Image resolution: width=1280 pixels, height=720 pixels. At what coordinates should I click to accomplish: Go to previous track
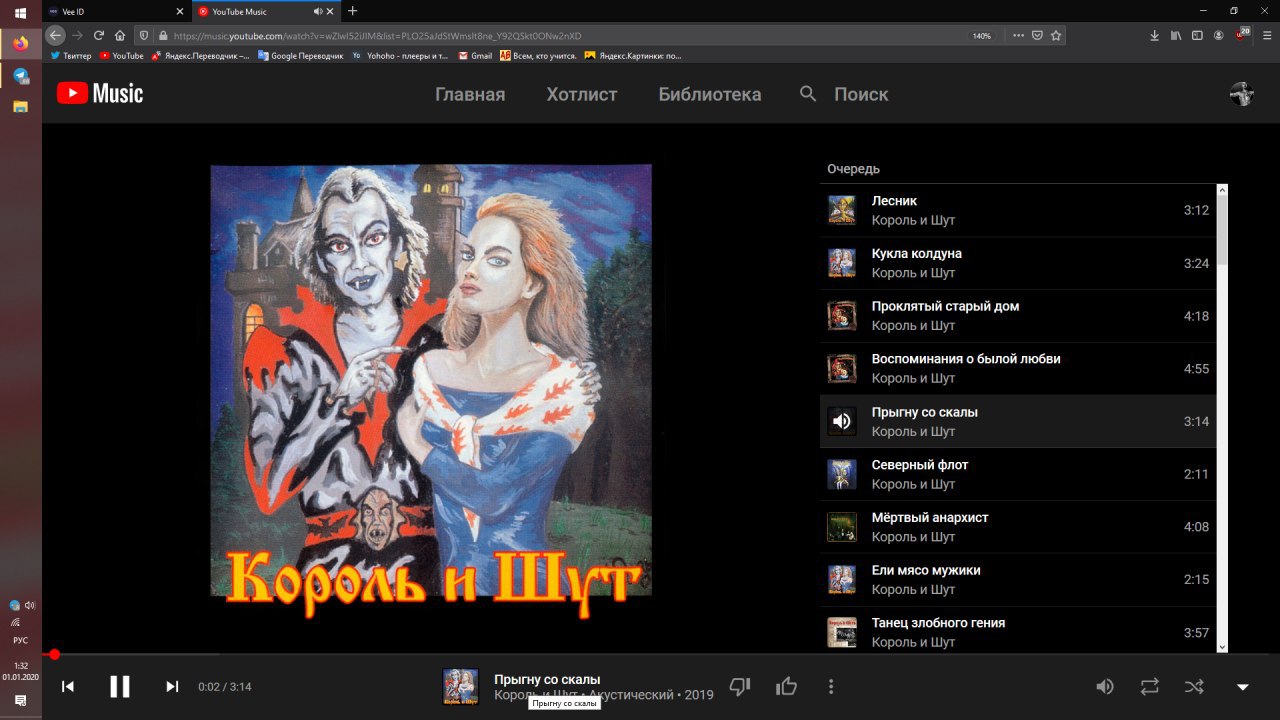[68, 686]
